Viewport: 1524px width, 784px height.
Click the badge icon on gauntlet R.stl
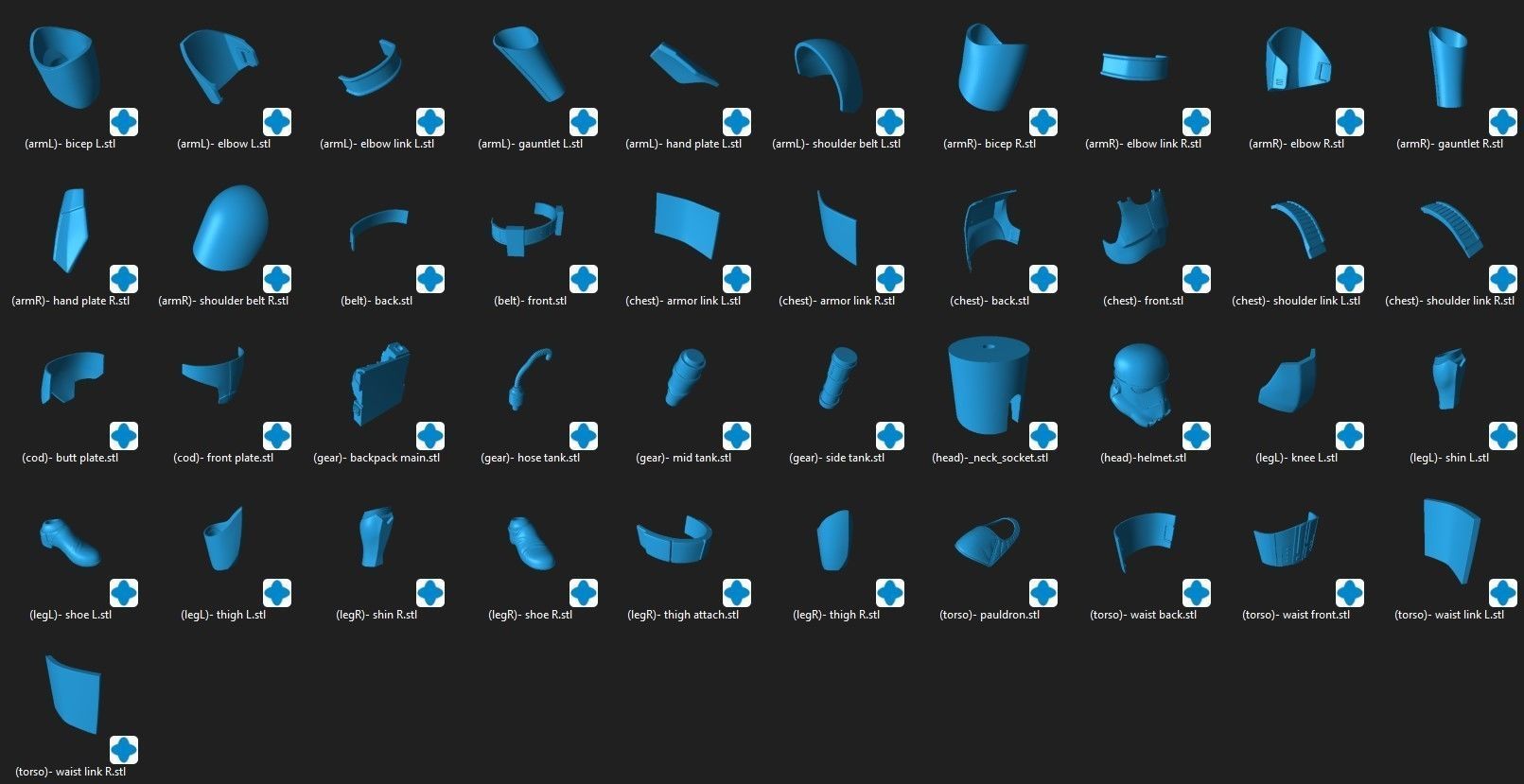coord(1503,122)
